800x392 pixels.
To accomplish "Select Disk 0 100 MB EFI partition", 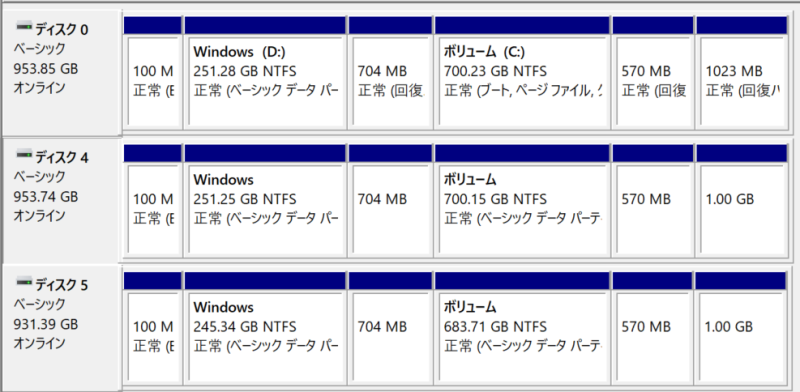I will click(153, 73).
